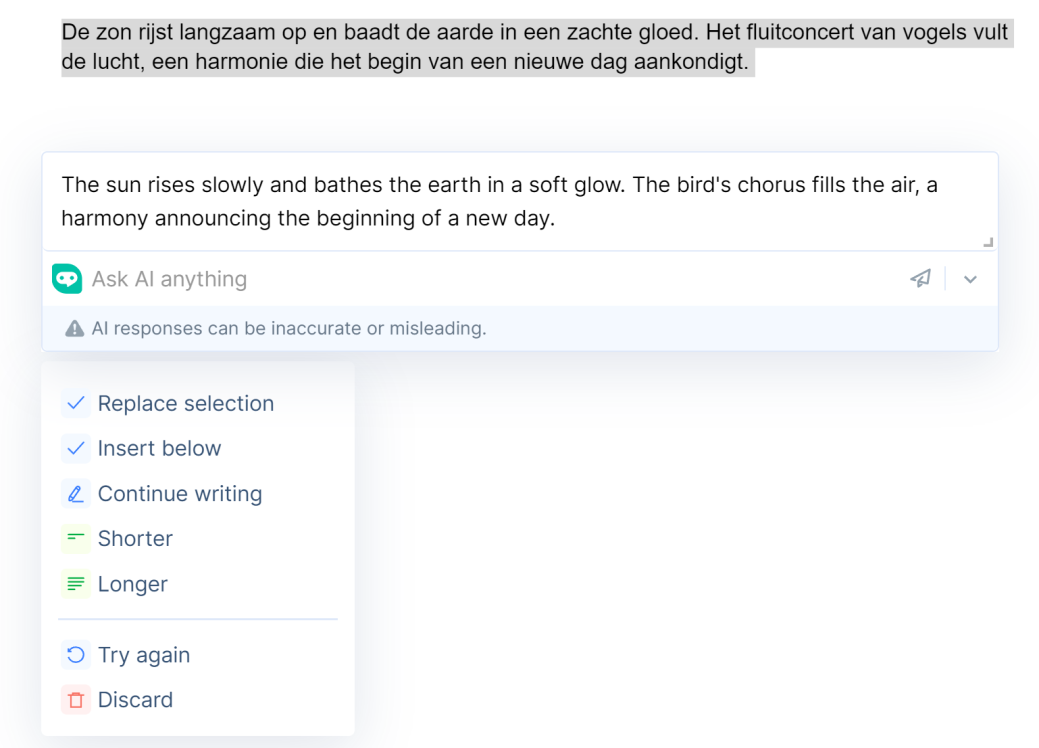Click the Shorter lines icon
1039x748 pixels.
click(76, 538)
